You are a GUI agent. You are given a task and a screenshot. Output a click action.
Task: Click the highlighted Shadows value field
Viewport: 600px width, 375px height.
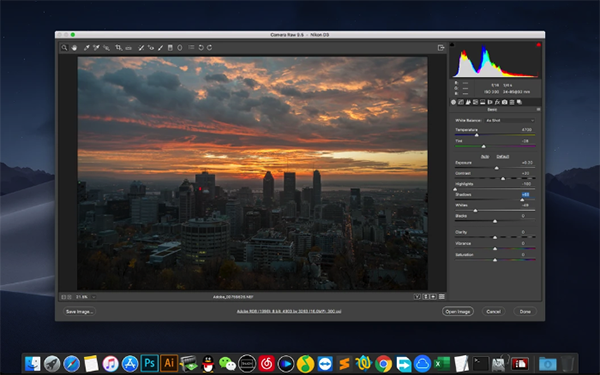525,195
